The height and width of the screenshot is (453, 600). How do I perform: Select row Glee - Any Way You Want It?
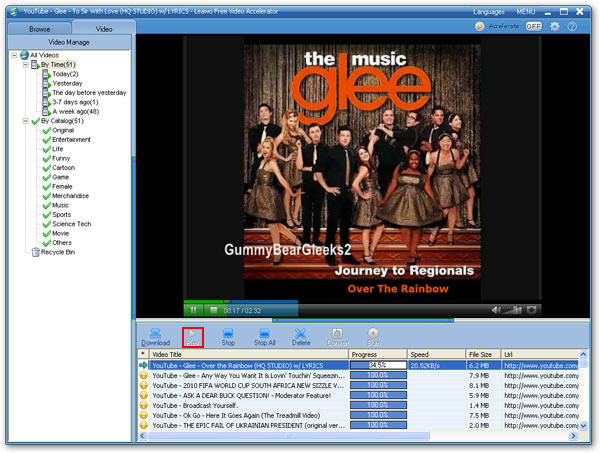pos(359,376)
